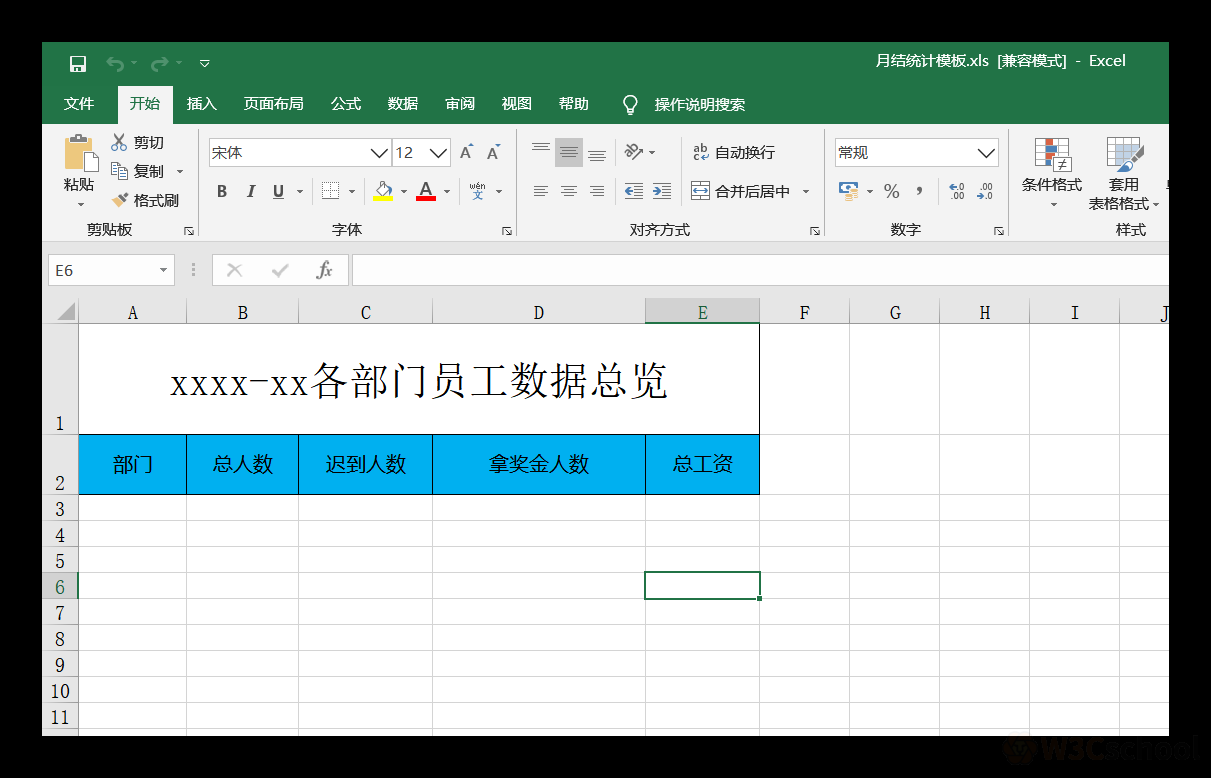
Task: Toggle center horizontal alignment
Action: [569, 191]
